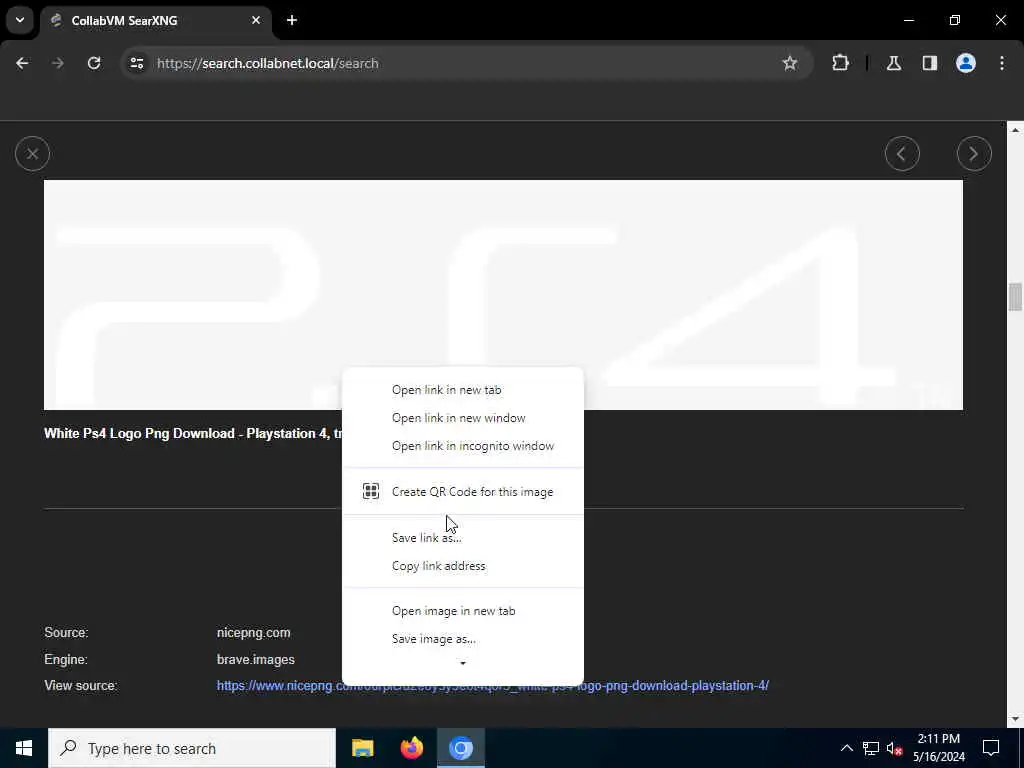Open the clock showing 2:11 PM

pos(938,748)
